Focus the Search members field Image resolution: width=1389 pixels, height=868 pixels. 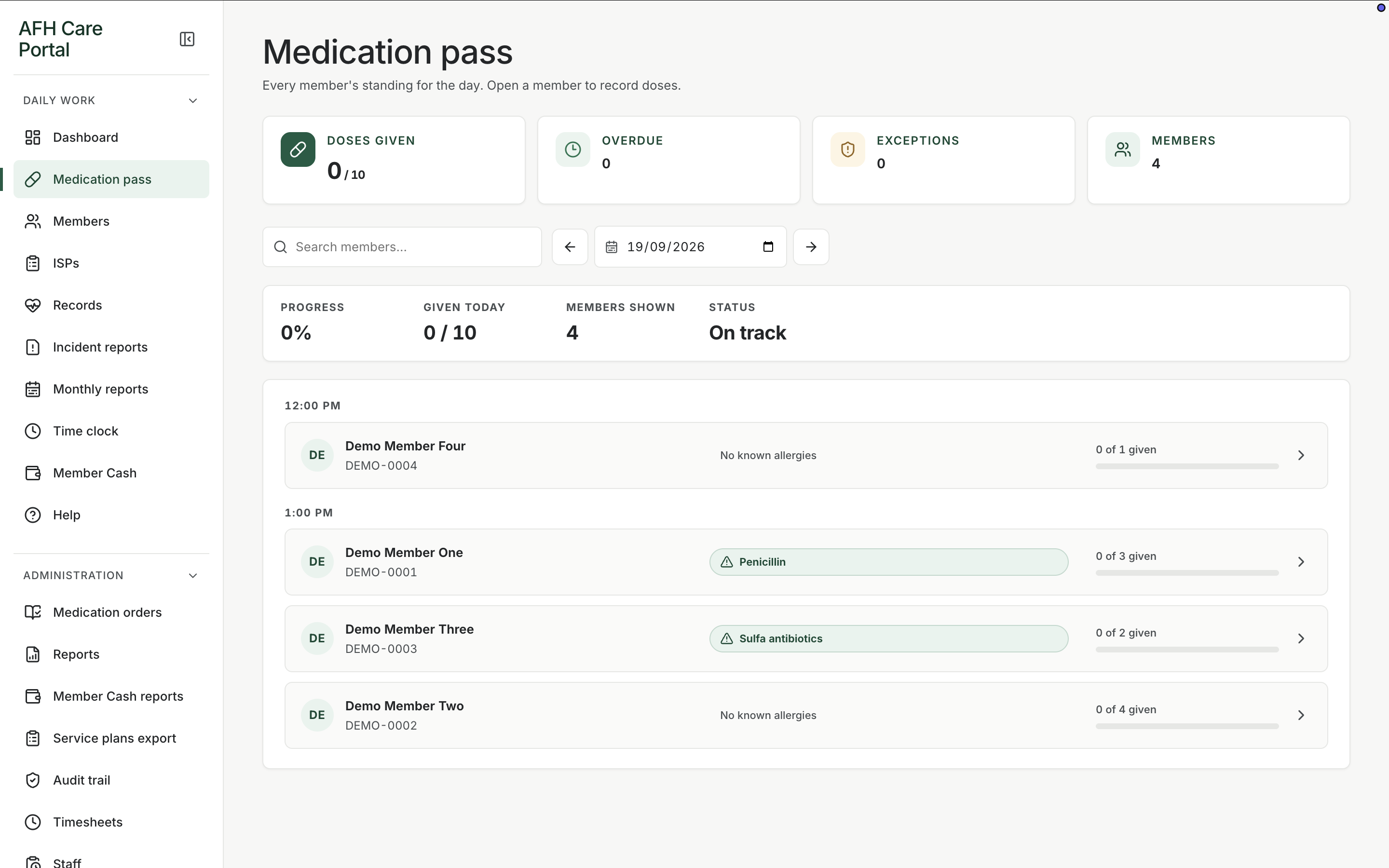point(402,247)
